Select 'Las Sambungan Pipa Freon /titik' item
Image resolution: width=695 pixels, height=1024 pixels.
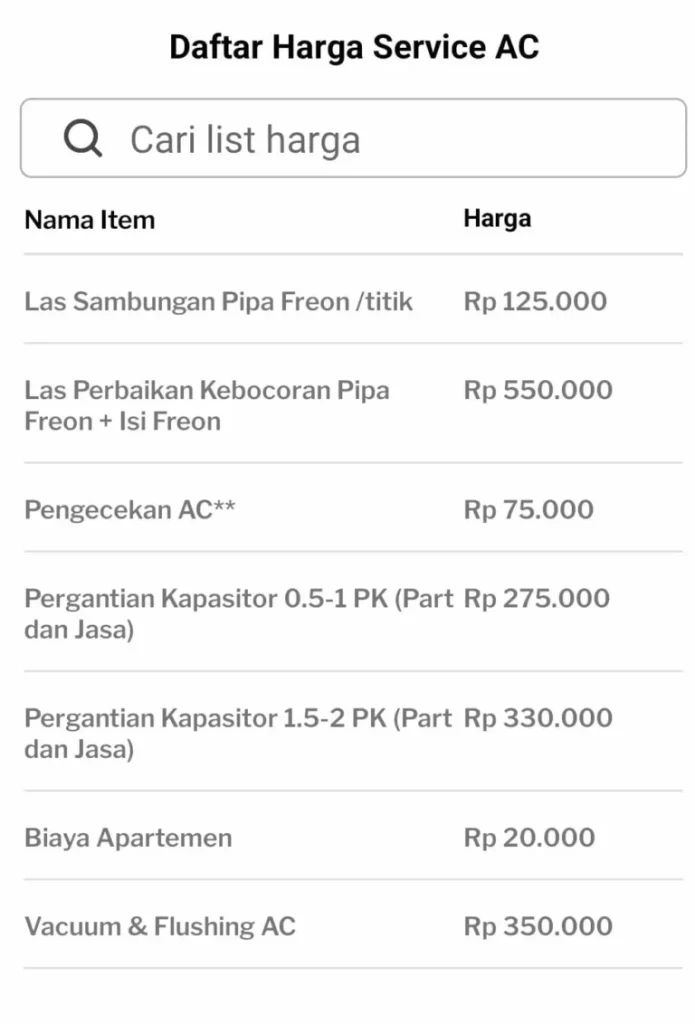pyautogui.click(x=218, y=301)
